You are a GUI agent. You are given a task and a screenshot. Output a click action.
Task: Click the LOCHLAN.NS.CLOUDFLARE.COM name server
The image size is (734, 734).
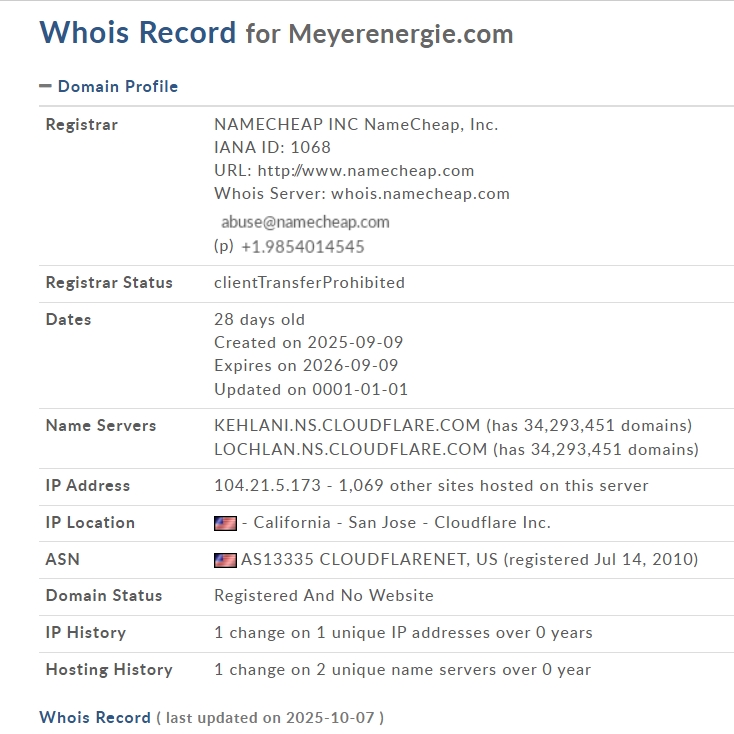click(350, 450)
